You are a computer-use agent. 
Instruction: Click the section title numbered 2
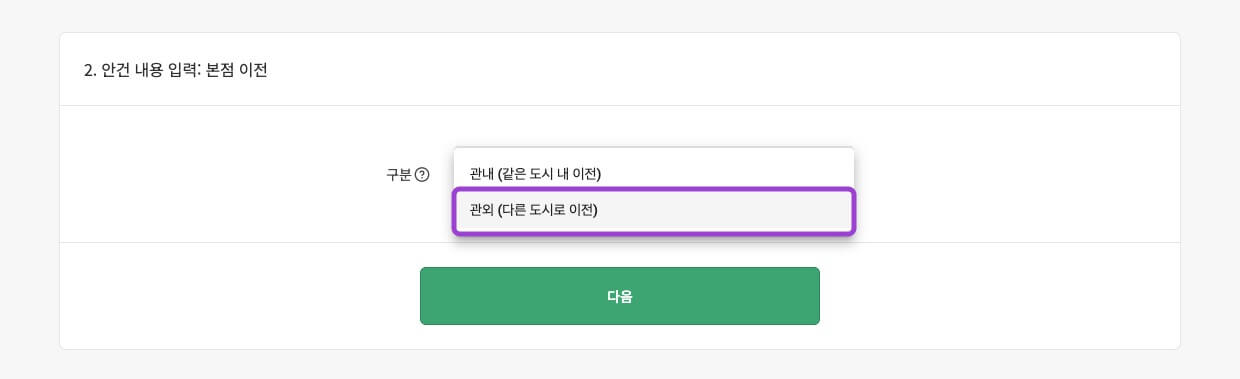(176, 71)
